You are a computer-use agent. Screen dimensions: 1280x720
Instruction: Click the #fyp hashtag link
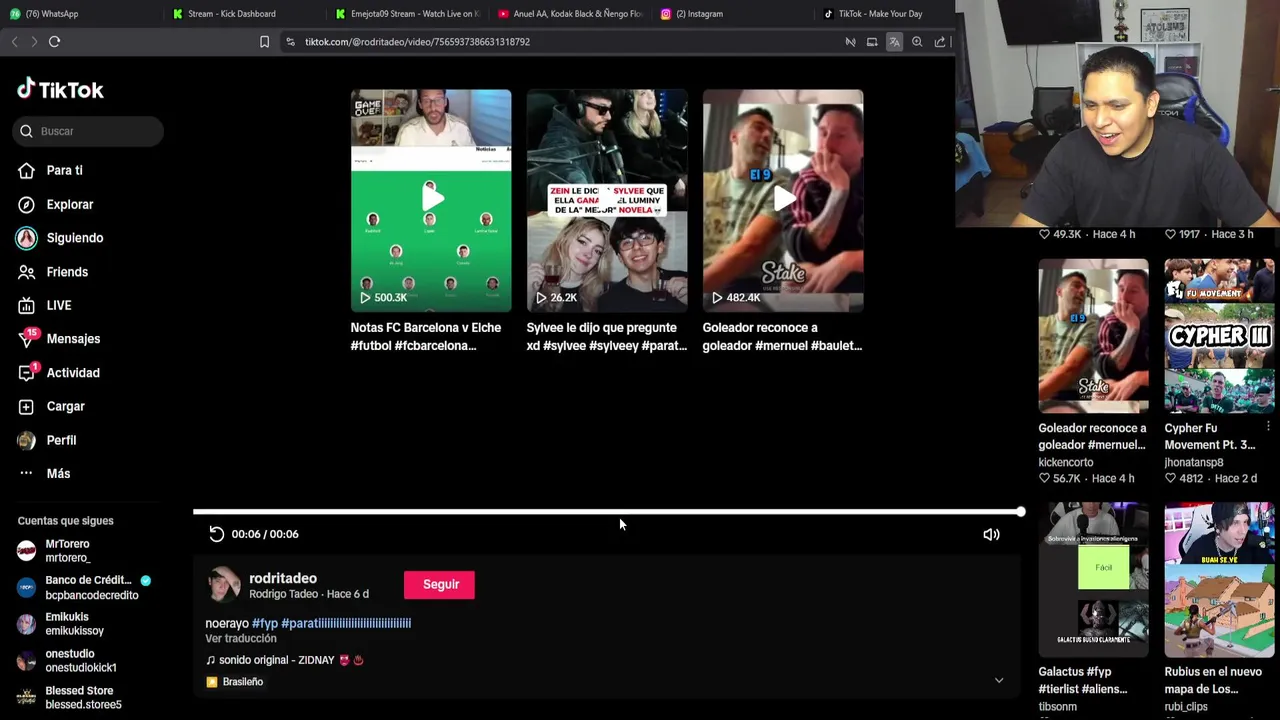(x=265, y=623)
